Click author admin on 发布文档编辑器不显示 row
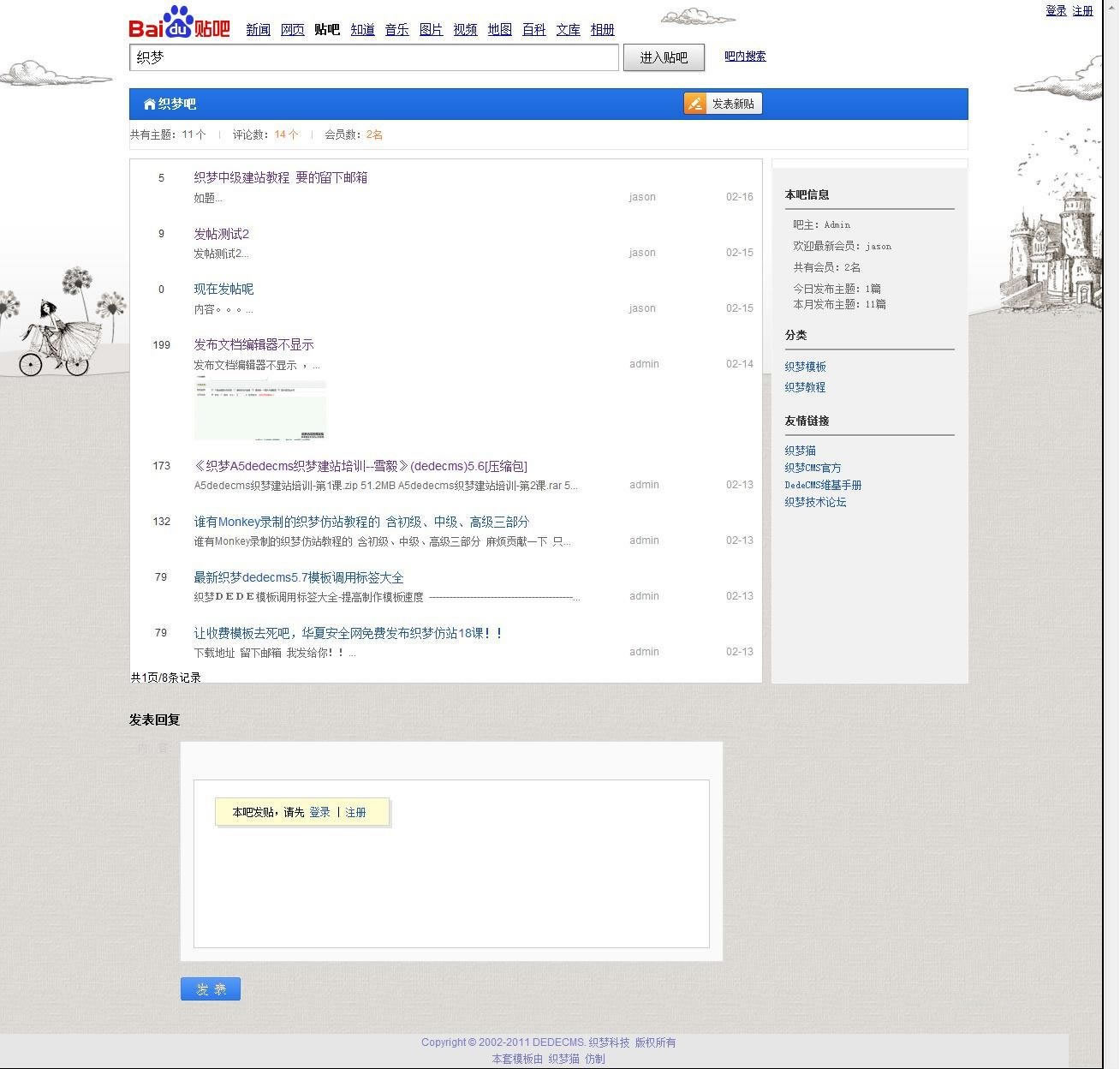 [x=644, y=364]
